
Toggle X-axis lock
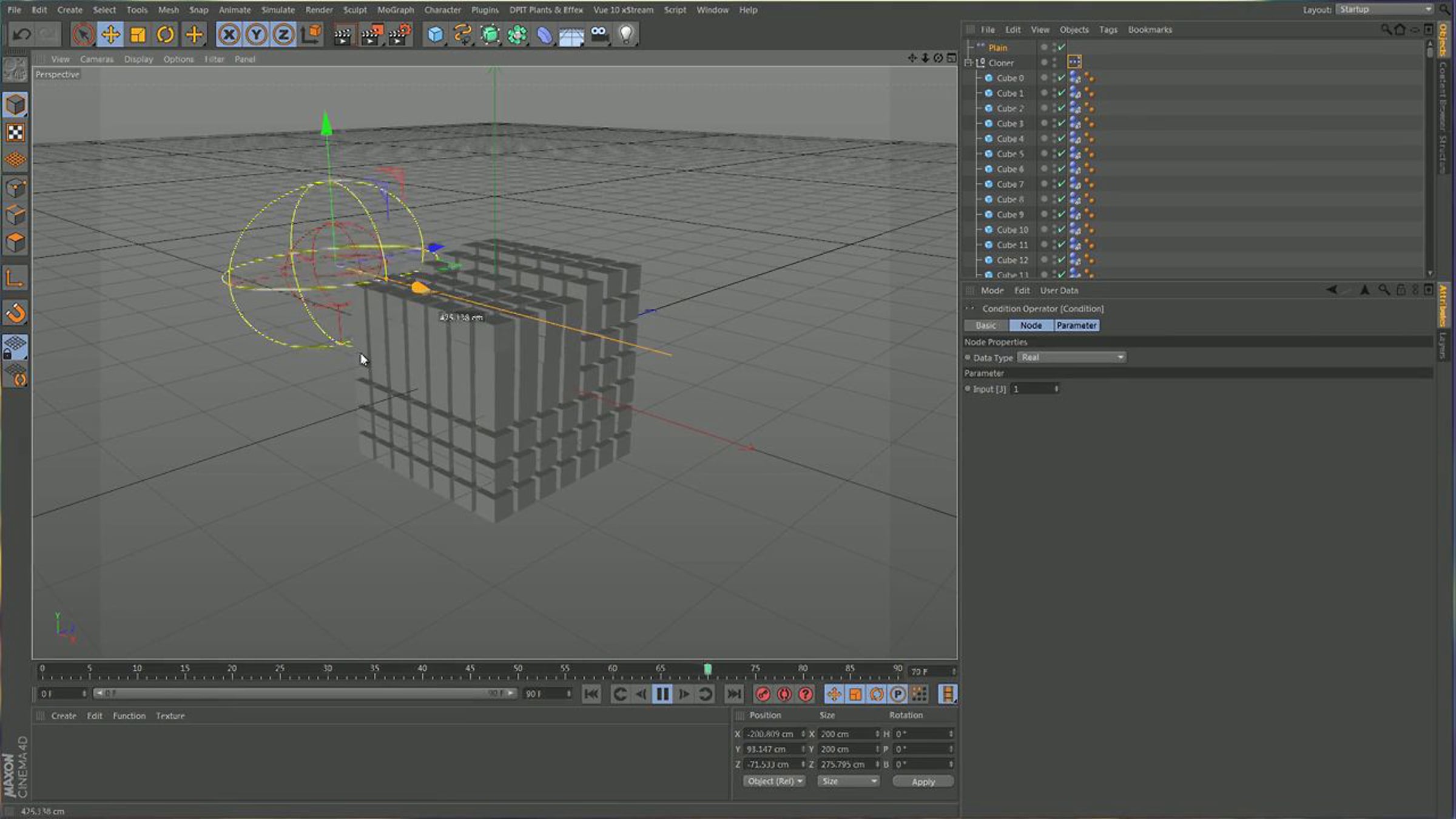[229, 35]
